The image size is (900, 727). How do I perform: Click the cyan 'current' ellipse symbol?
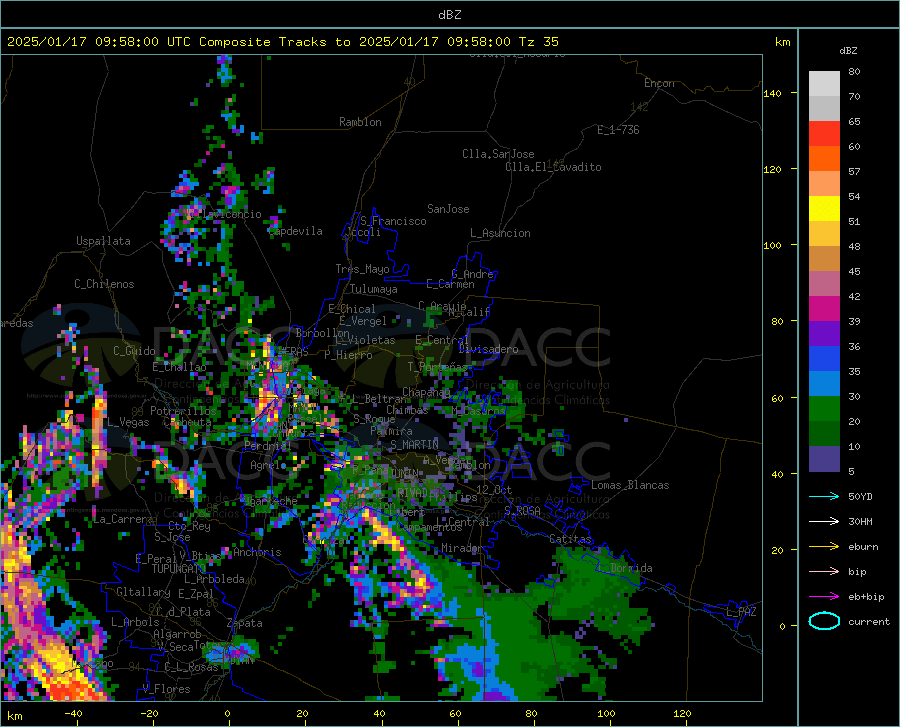(824, 621)
